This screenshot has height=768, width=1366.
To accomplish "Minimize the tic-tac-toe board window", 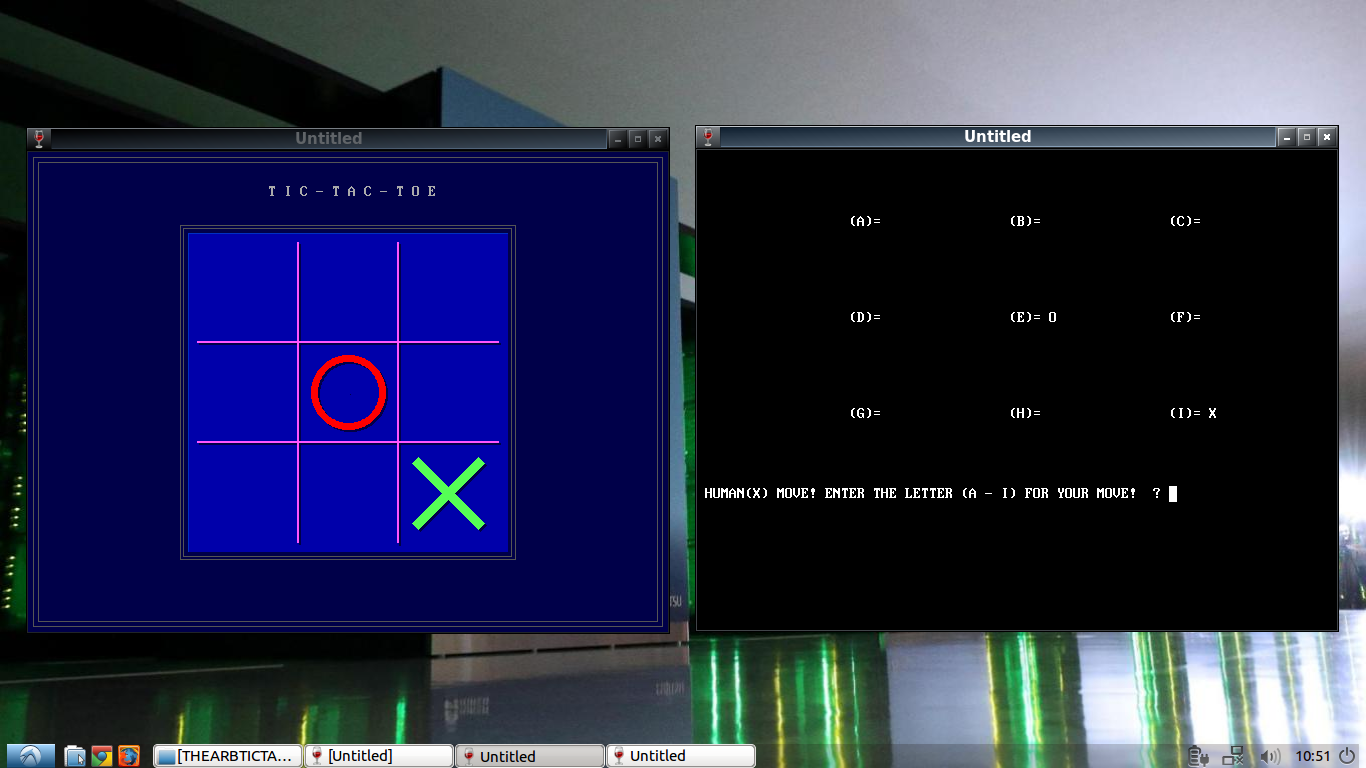I will [x=618, y=139].
